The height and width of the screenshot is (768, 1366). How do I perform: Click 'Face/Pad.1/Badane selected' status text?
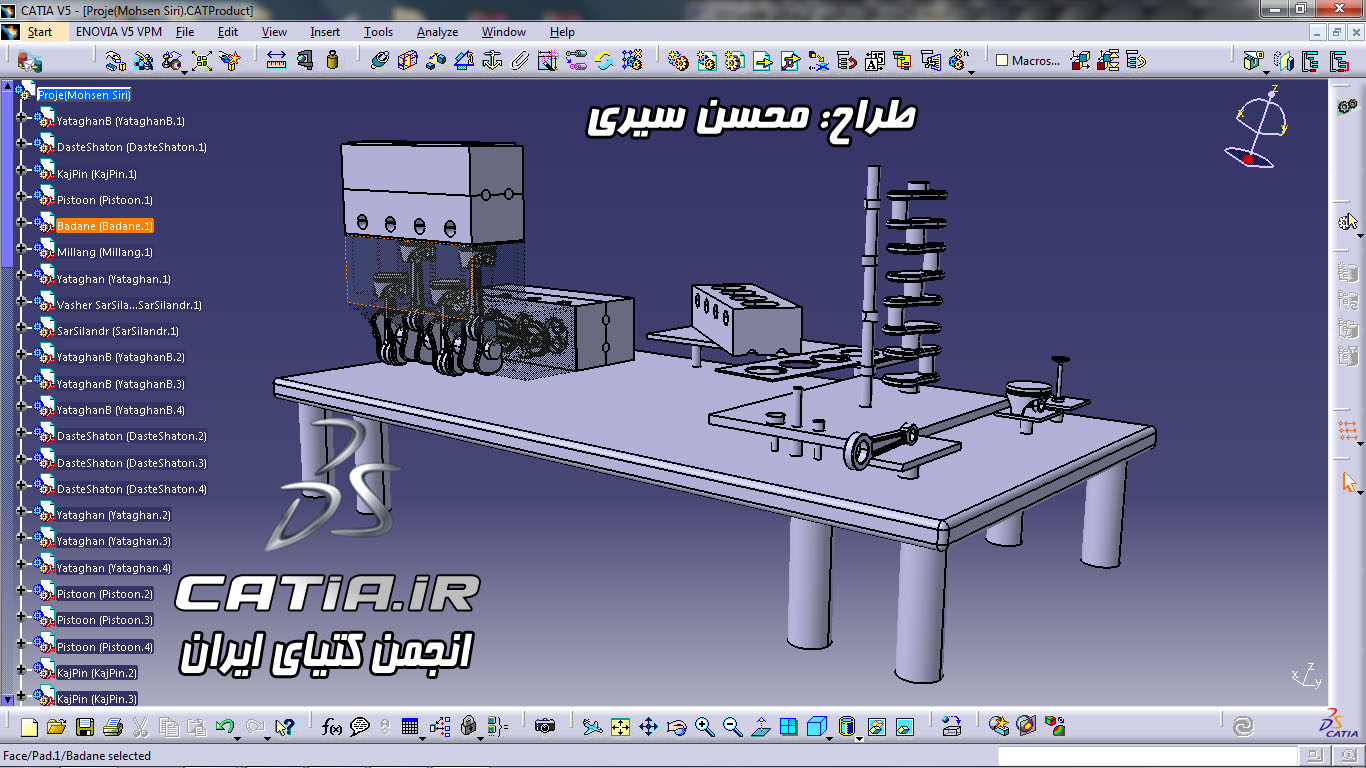(78, 756)
